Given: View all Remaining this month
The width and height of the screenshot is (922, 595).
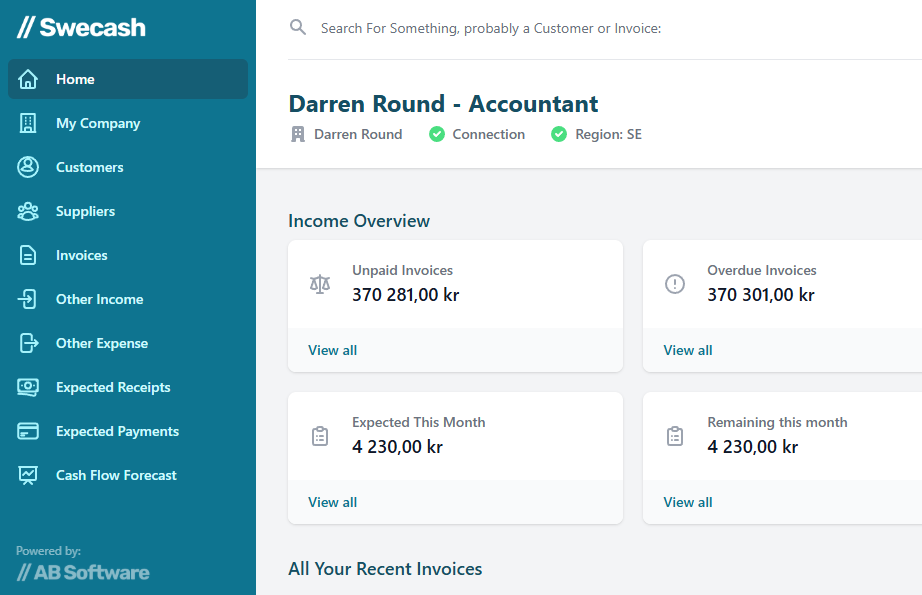Looking at the screenshot, I should (x=688, y=502).
